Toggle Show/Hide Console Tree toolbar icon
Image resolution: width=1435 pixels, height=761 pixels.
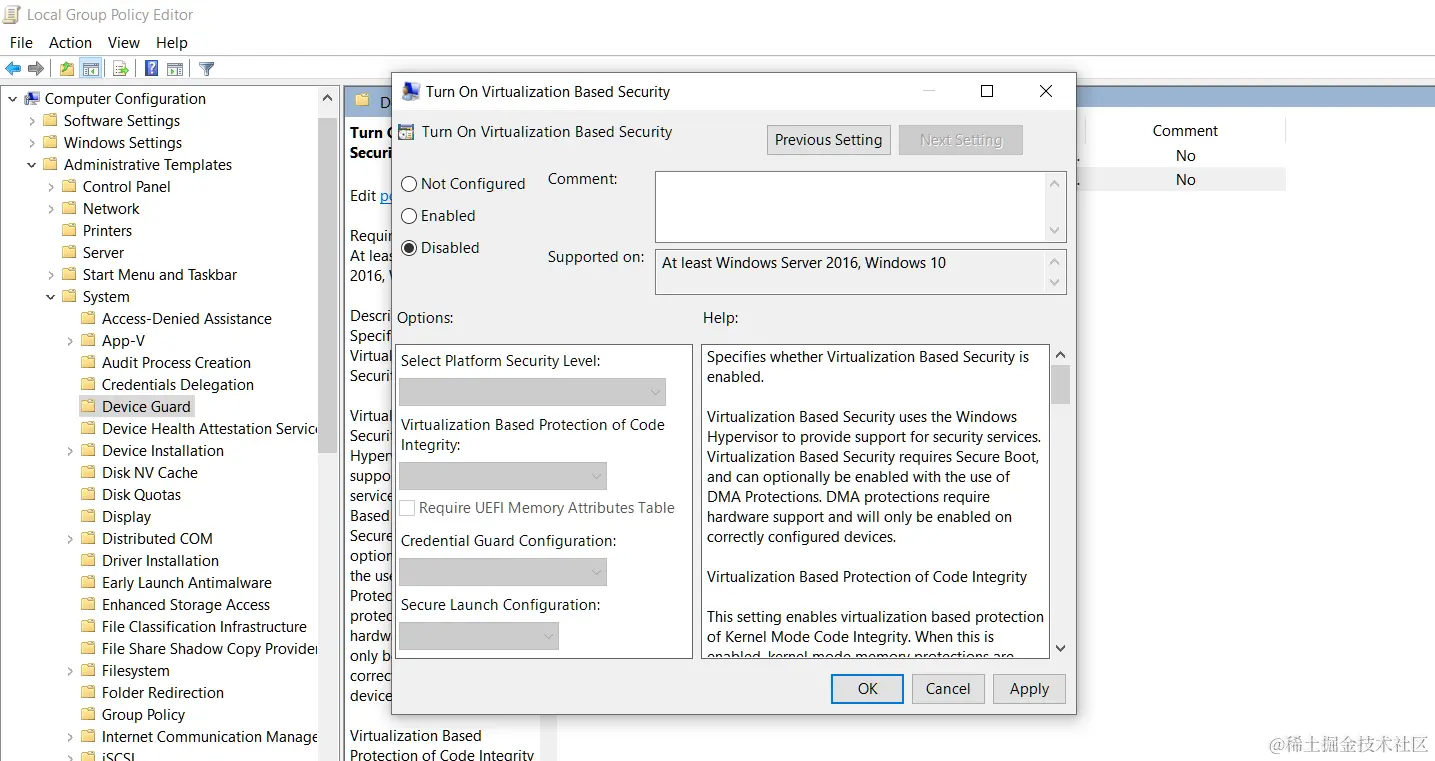coord(91,69)
